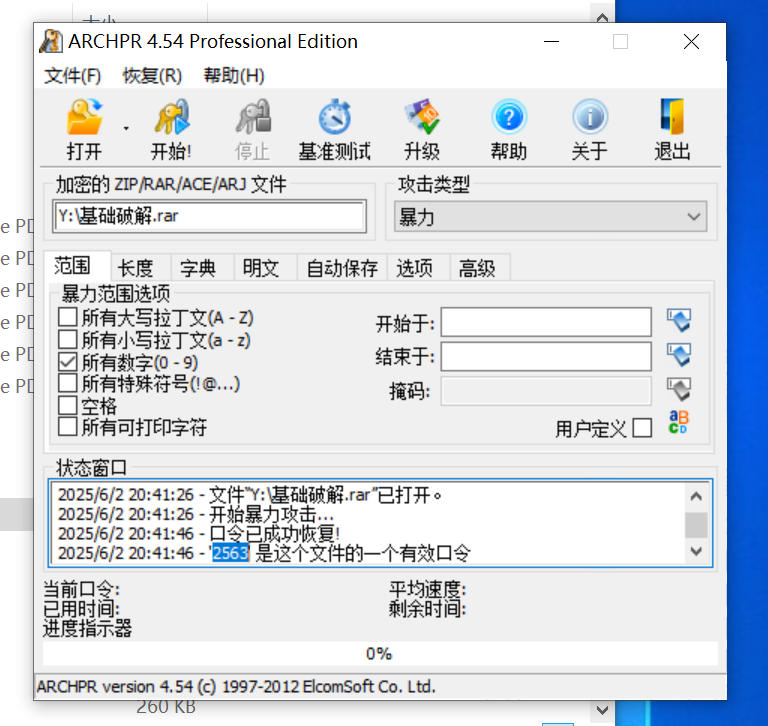This screenshot has width=768, height=726.
Task: Open the 关于 (About) info icon
Action: click(x=589, y=119)
